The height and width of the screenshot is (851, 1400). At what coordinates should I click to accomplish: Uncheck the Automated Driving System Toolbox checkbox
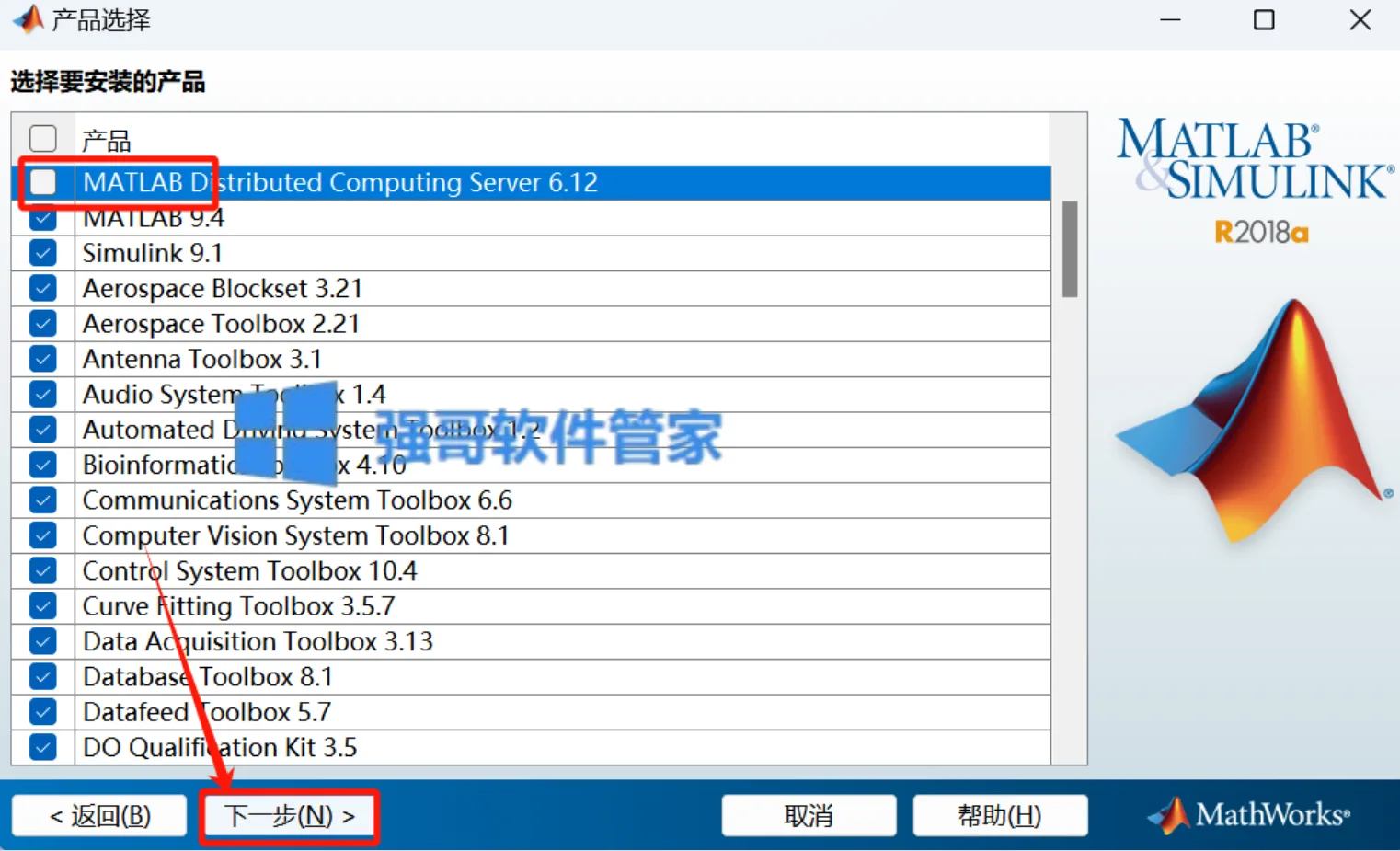click(x=43, y=430)
